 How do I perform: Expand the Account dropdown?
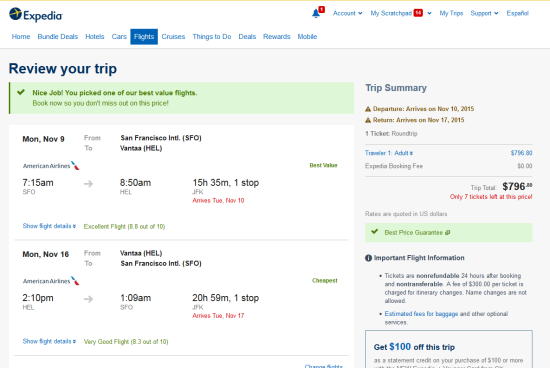pos(347,13)
